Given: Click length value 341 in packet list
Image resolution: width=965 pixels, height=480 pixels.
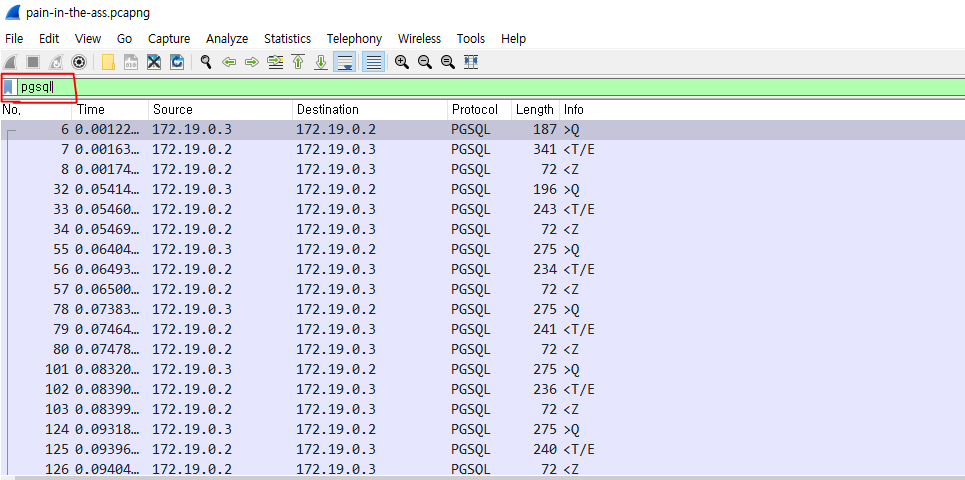Looking at the screenshot, I should tap(545, 150).
